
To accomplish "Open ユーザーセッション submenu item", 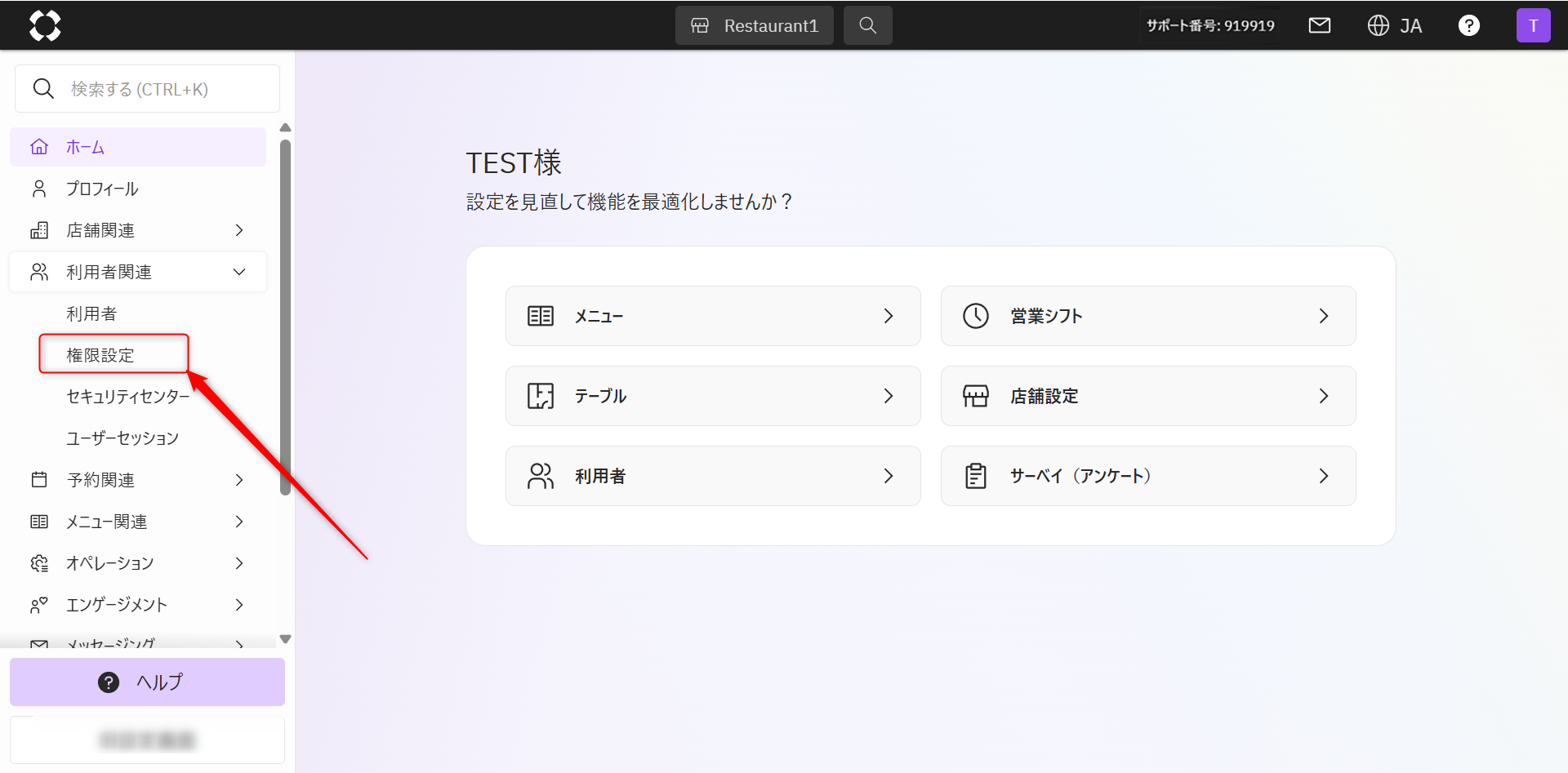I will (x=122, y=438).
